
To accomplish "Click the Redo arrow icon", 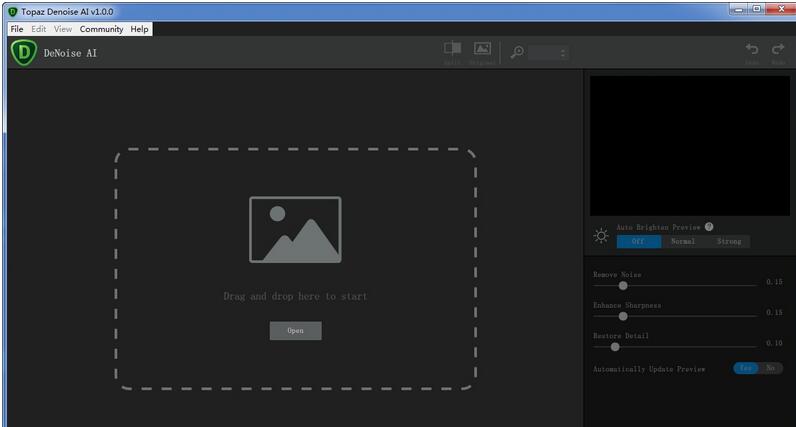I will [777, 49].
